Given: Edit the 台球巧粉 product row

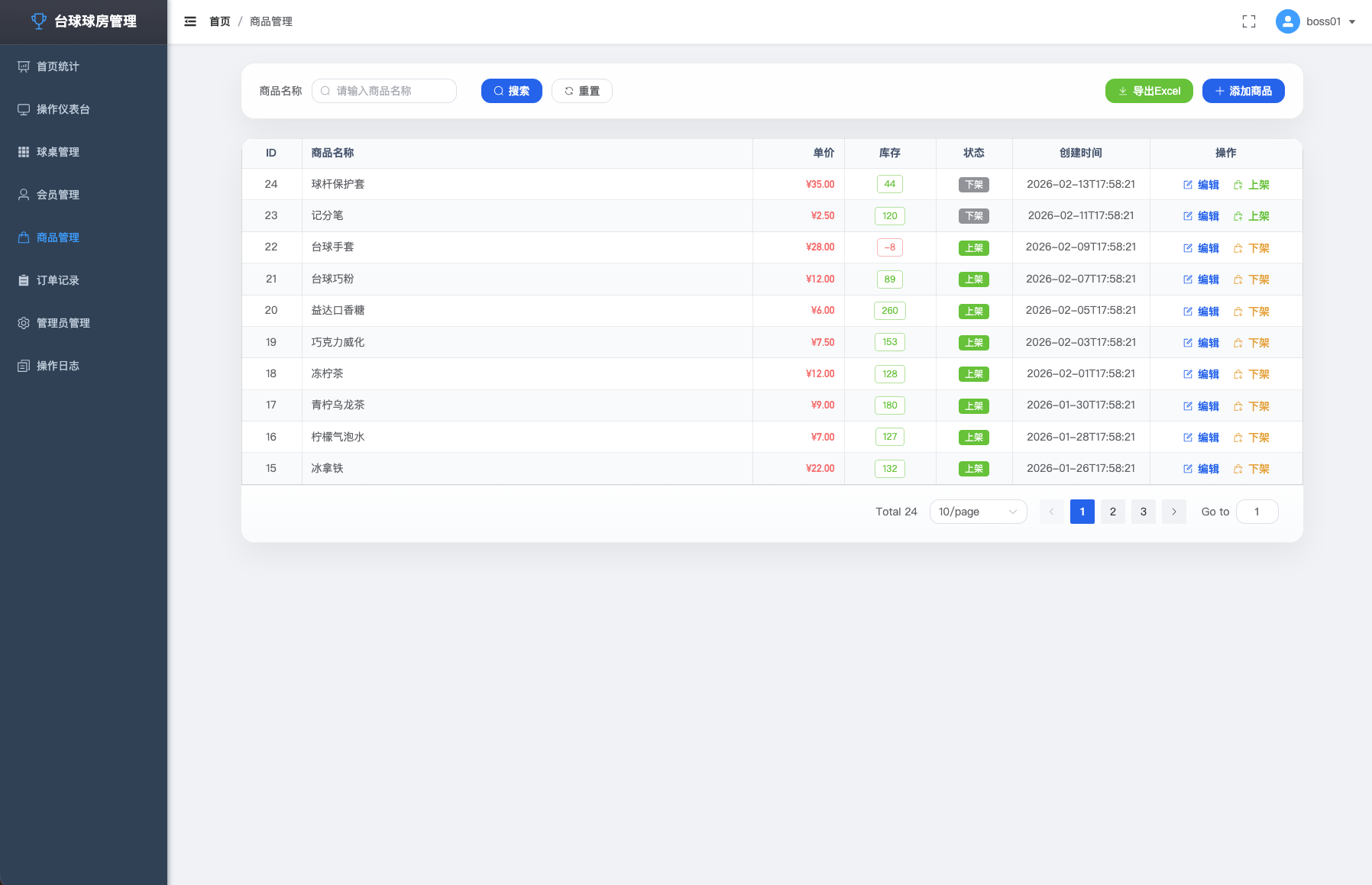Looking at the screenshot, I should 1201,279.
